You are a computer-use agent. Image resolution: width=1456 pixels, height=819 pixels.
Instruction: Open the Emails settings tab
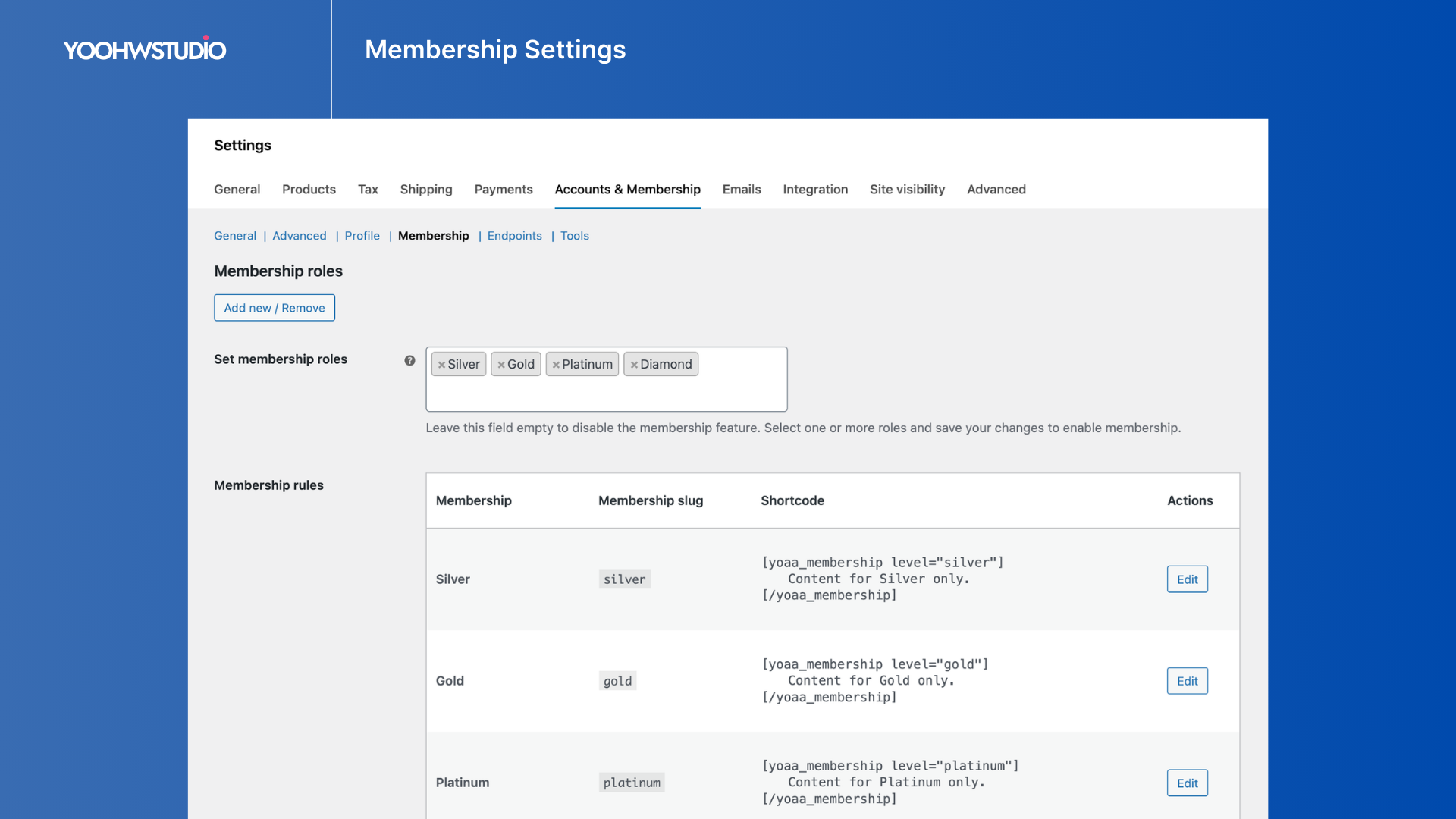click(x=741, y=190)
